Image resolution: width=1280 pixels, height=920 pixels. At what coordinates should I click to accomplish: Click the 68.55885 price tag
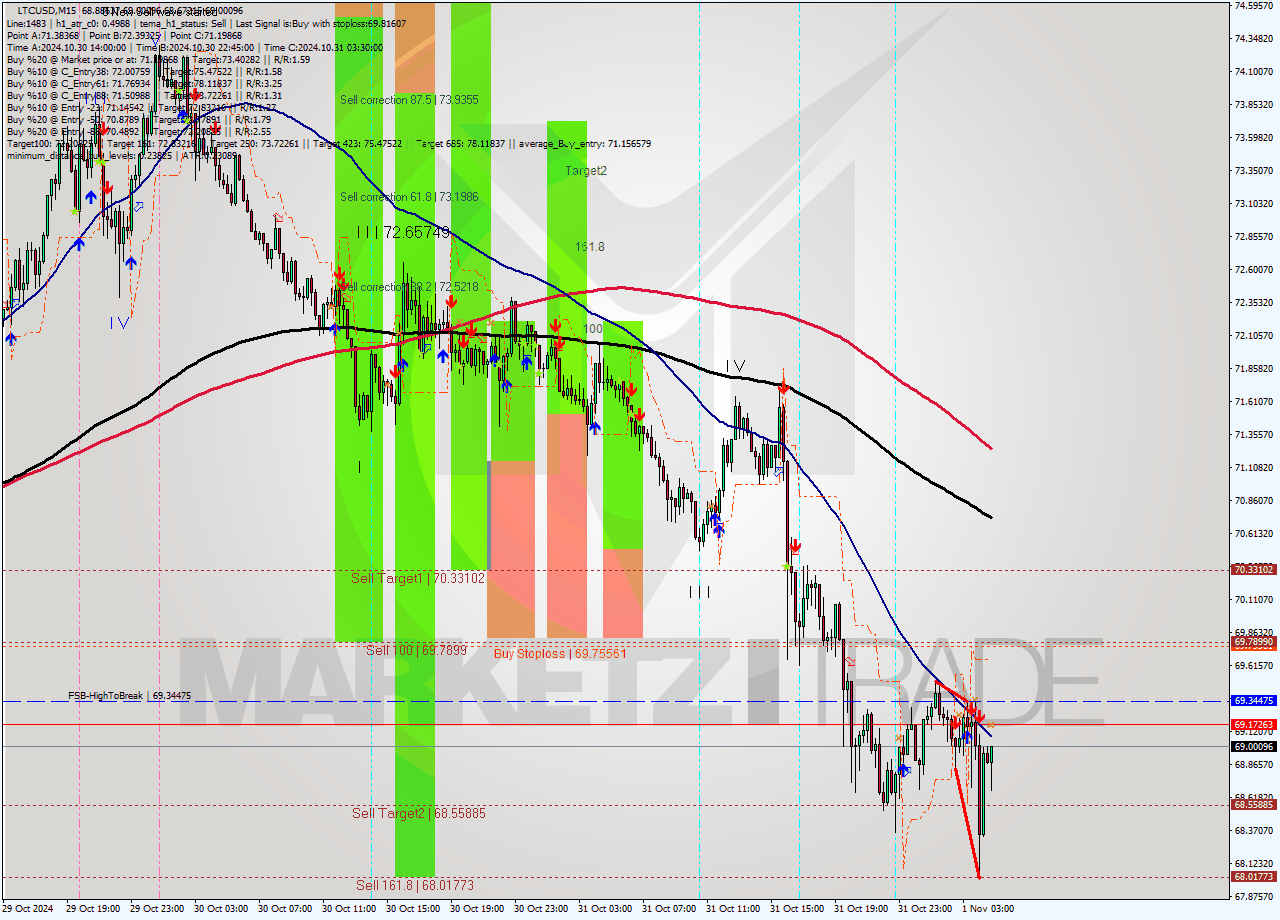(x=1253, y=804)
